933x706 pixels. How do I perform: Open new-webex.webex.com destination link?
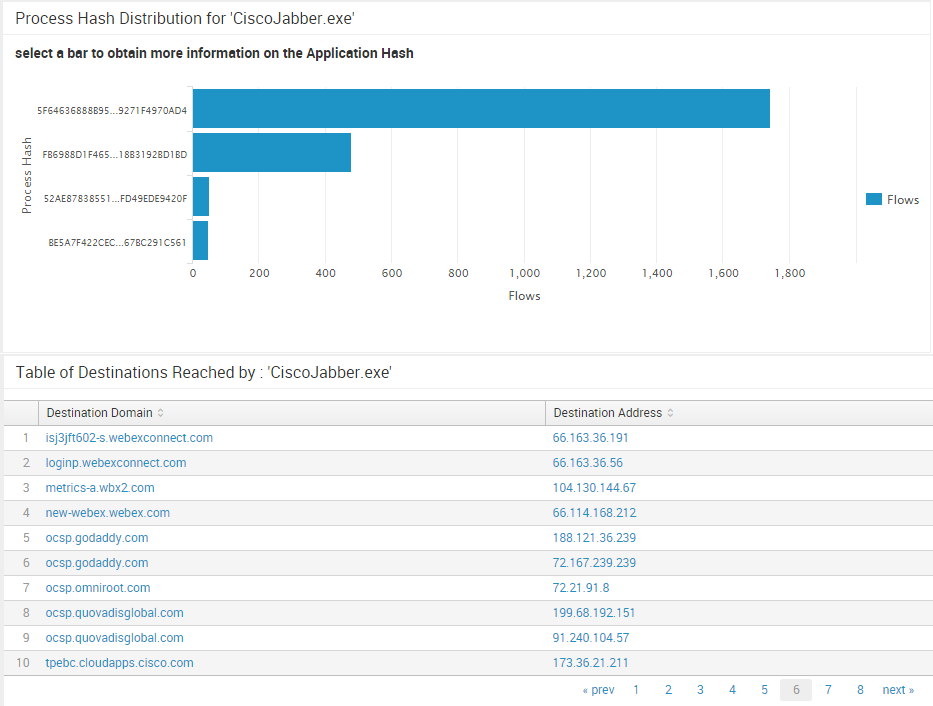[108, 513]
